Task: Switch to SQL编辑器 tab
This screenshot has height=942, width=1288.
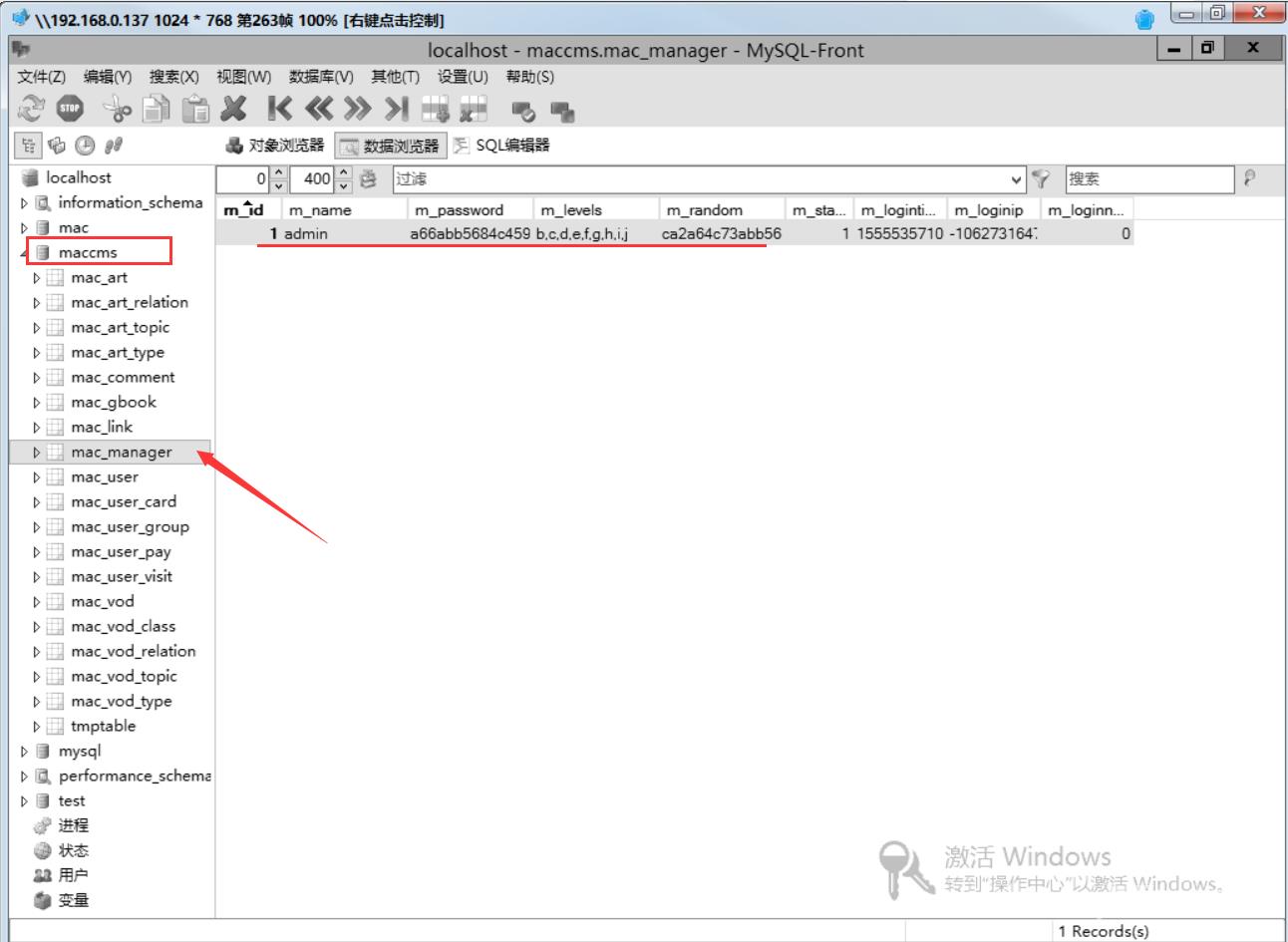Action: 501,146
